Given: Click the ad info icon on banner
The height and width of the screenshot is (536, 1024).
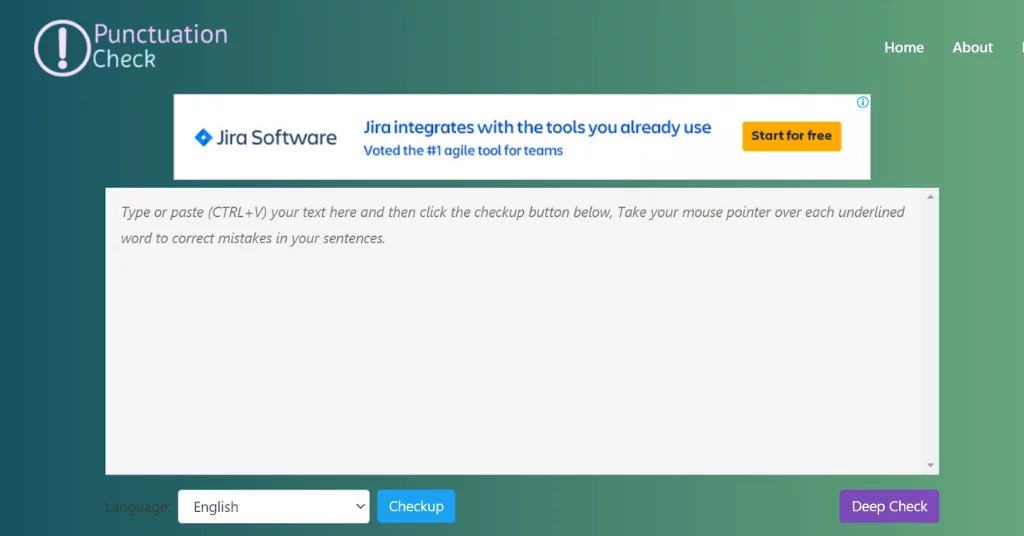Looking at the screenshot, I should click(x=863, y=102).
